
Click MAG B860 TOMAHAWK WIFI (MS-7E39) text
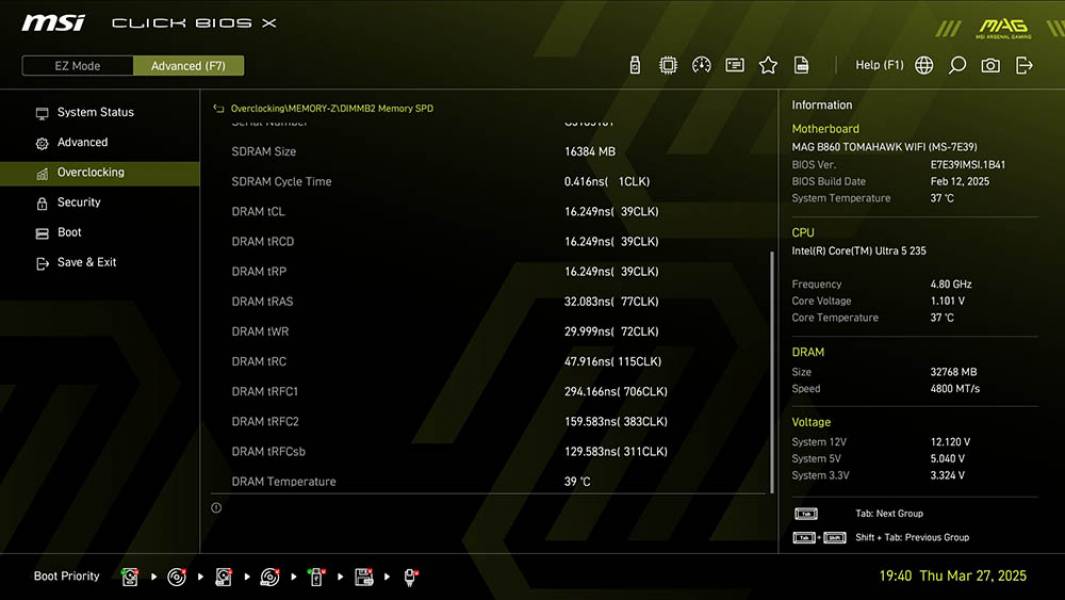[x=884, y=147]
